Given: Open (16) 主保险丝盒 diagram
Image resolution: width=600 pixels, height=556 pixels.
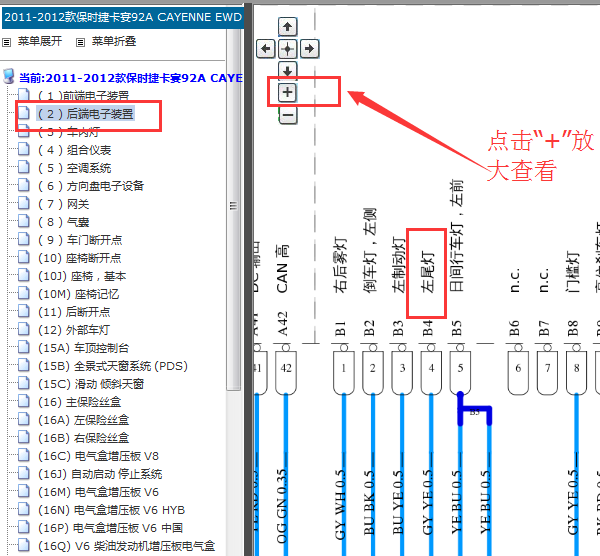Looking at the screenshot, I should (x=80, y=402).
